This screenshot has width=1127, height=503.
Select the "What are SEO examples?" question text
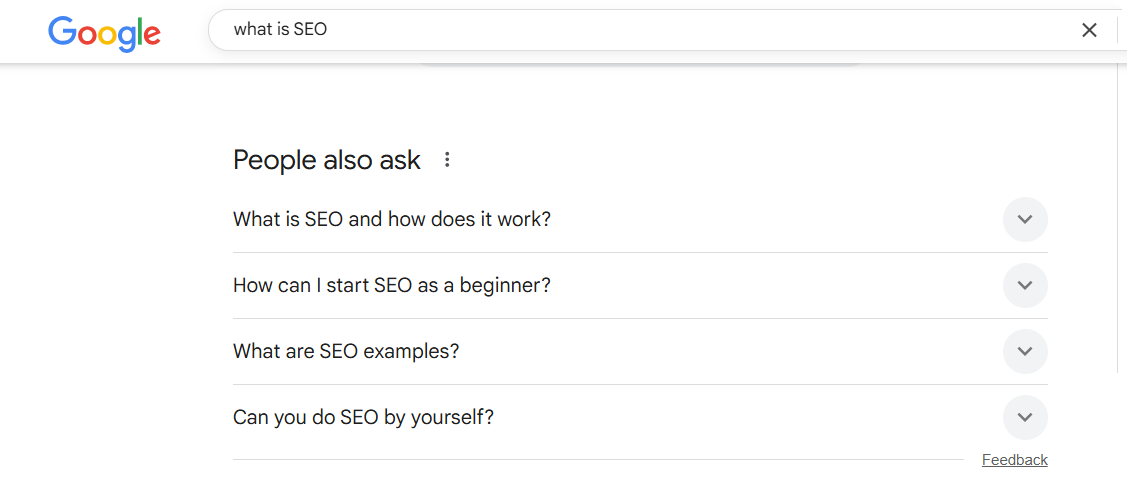(x=346, y=351)
